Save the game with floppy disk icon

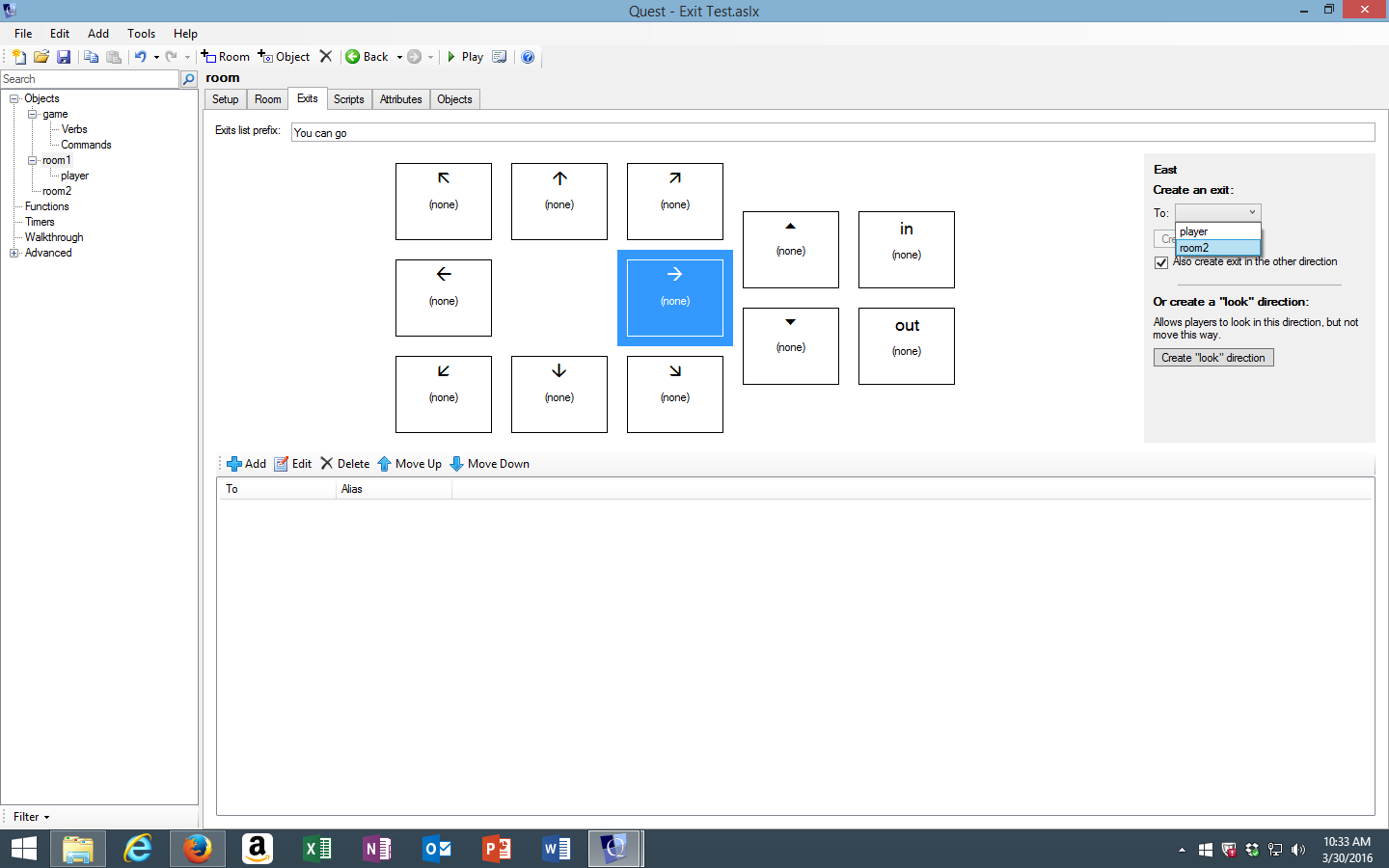64,57
